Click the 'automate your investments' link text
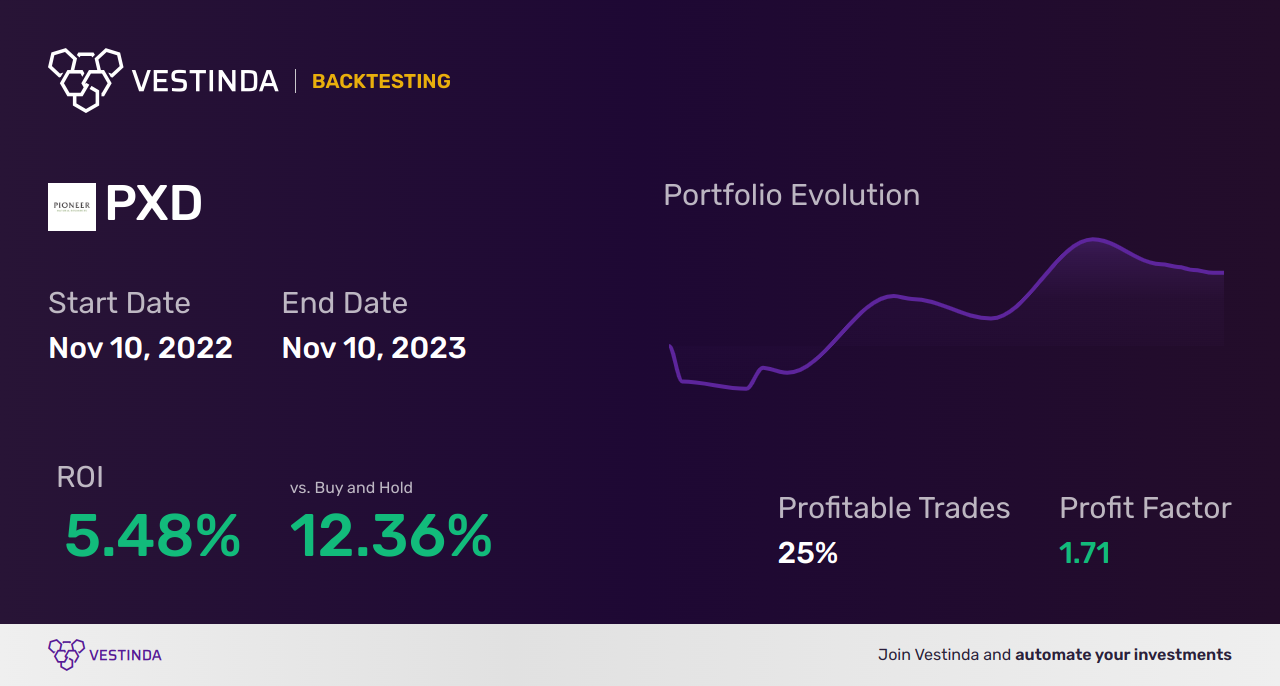 point(1123,655)
